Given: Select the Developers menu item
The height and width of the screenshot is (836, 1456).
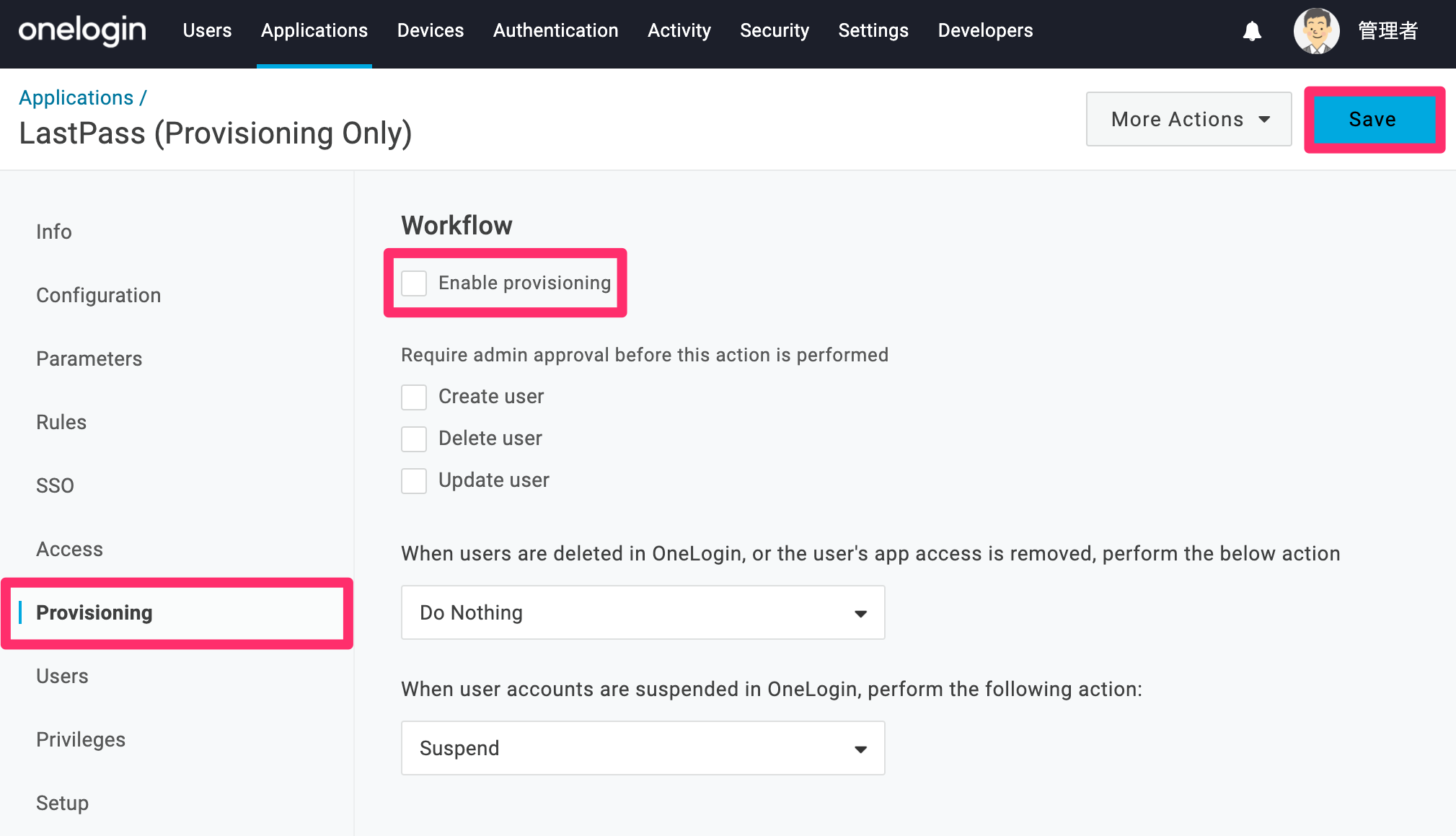Looking at the screenshot, I should (985, 30).
